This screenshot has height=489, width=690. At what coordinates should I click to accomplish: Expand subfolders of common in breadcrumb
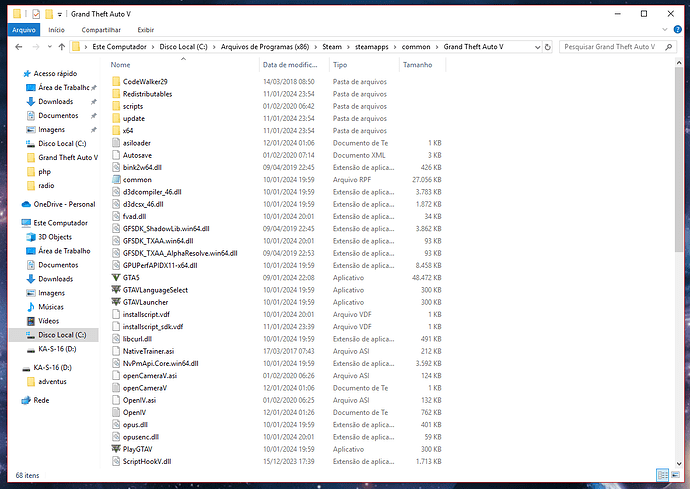pos(437,47)
